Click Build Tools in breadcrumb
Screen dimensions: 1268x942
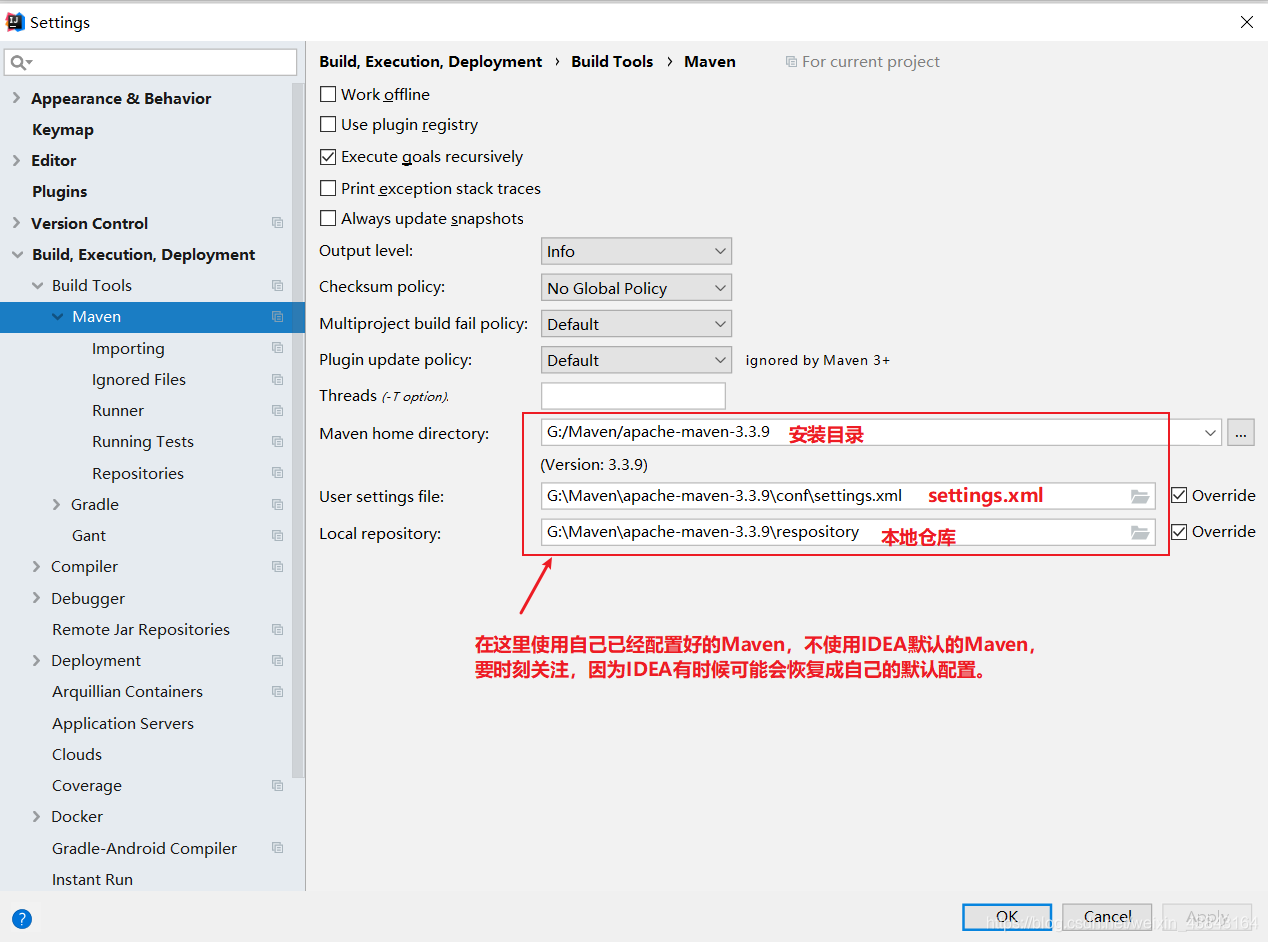click(x=612, y=61)
